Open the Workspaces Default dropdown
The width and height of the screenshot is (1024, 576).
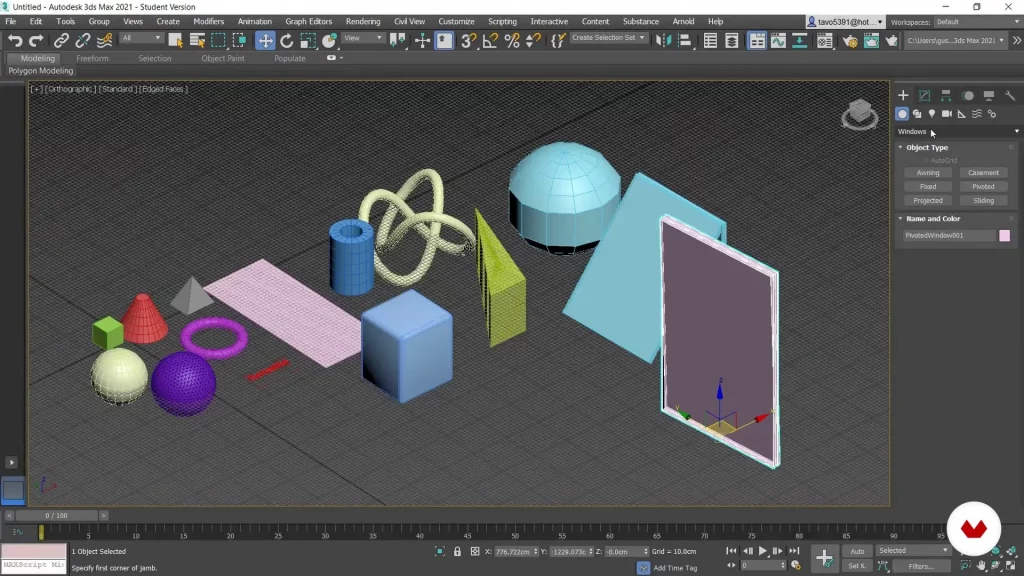(x=977, y=22)
